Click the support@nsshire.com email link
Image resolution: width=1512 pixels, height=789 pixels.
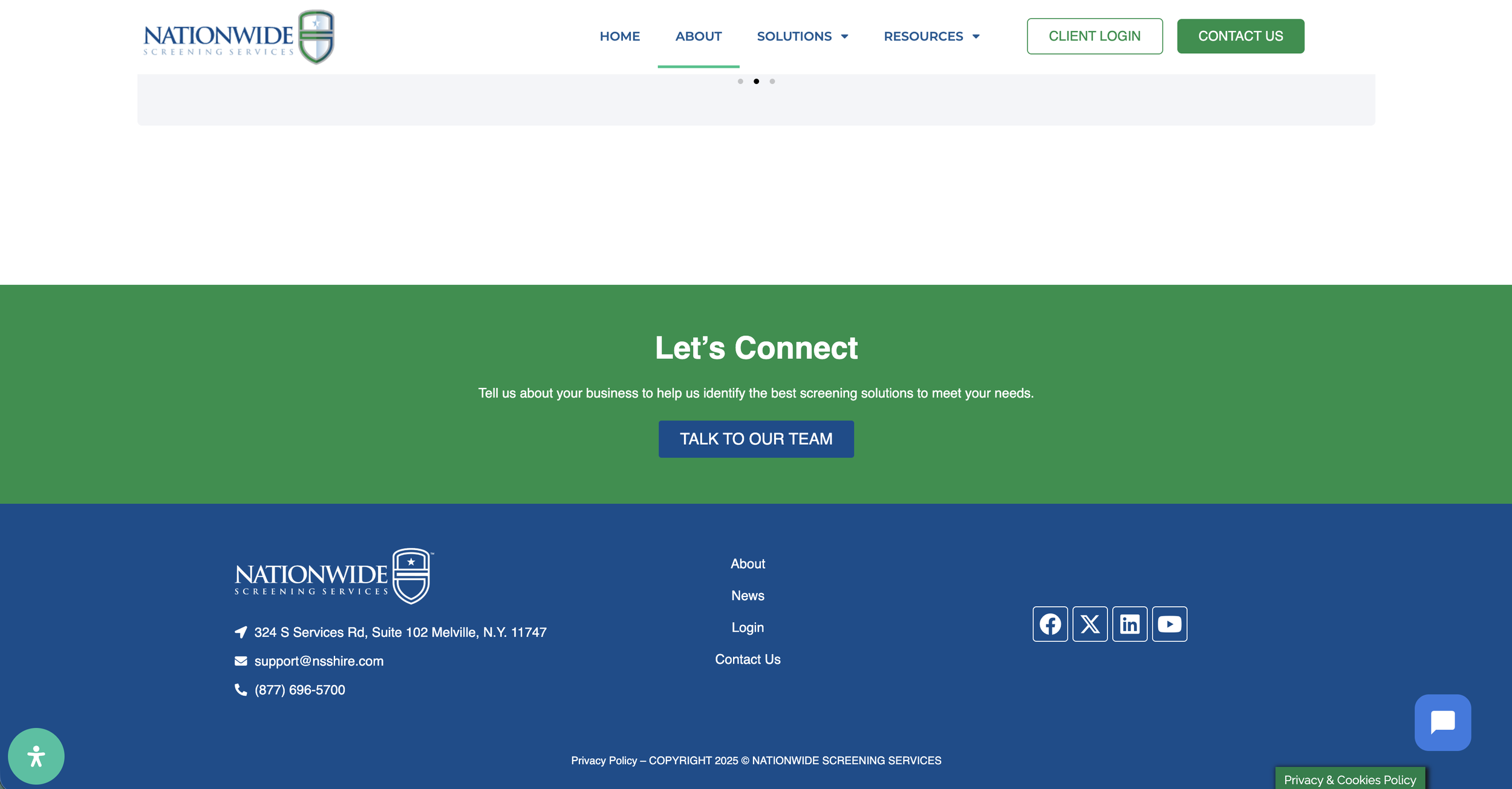(319, 661)
